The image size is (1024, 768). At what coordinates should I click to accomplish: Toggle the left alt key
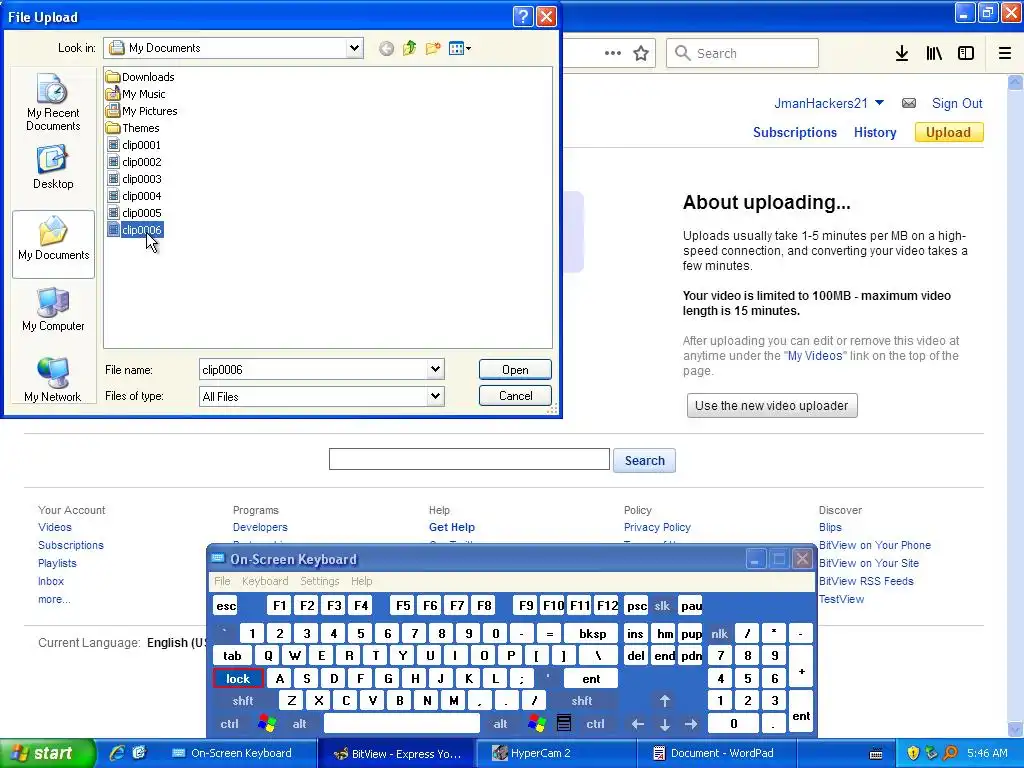click(x=299, y=724)
